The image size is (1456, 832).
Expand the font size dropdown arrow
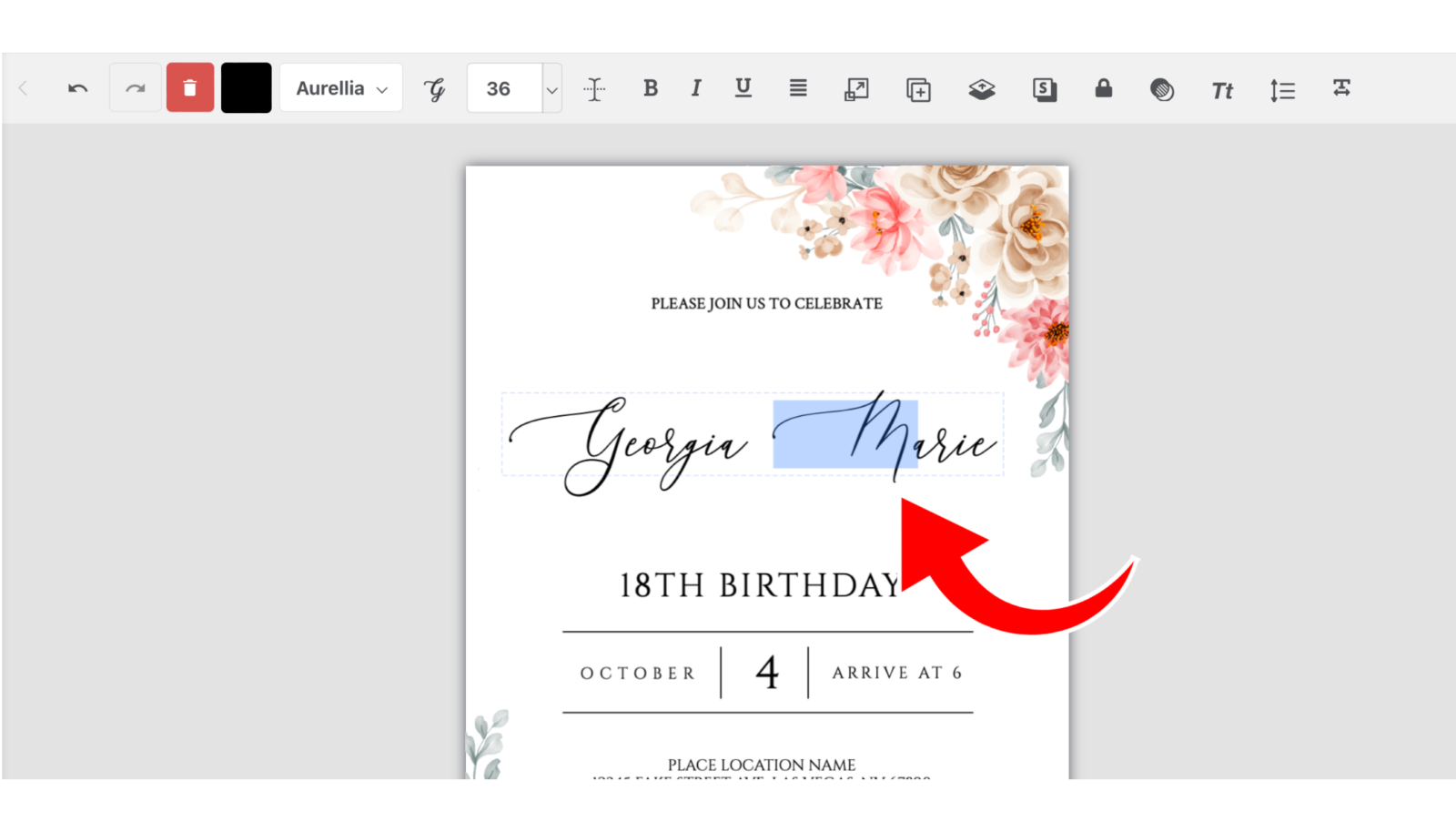tap(551, 89)
